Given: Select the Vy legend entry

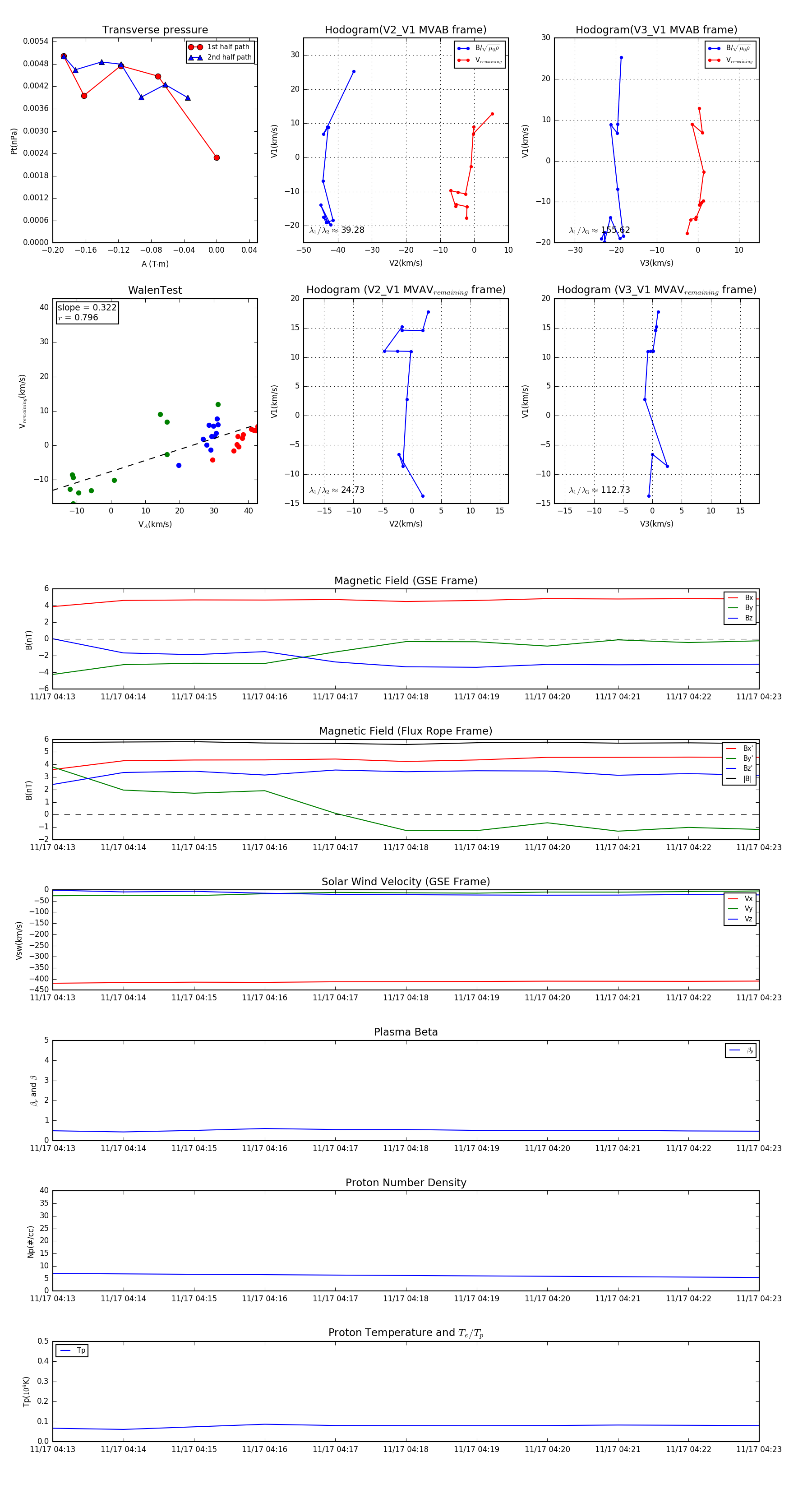Looking at the screenshot, I should [740, 909].
